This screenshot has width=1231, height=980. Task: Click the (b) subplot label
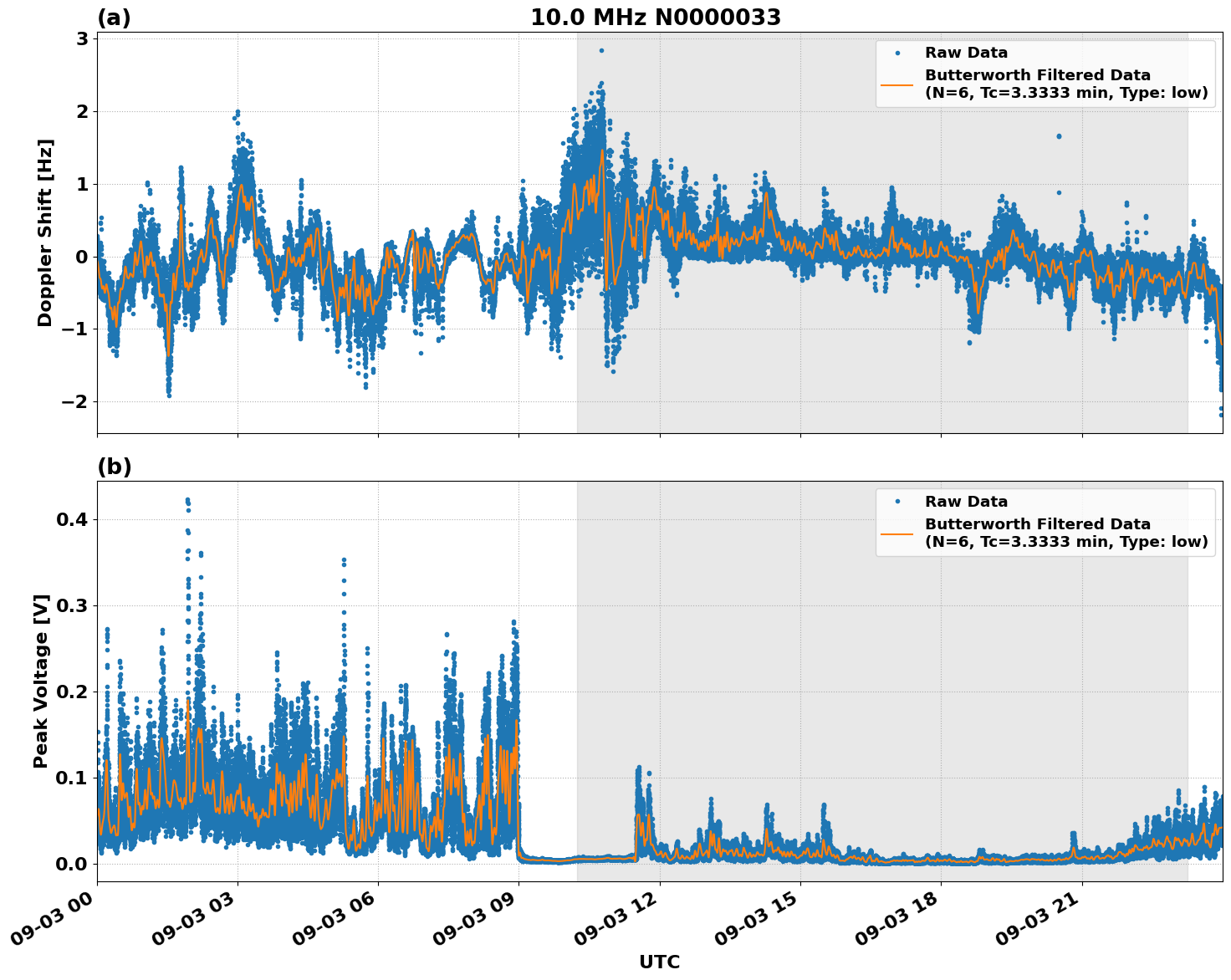pyautogui.click(x=115, y=466)
